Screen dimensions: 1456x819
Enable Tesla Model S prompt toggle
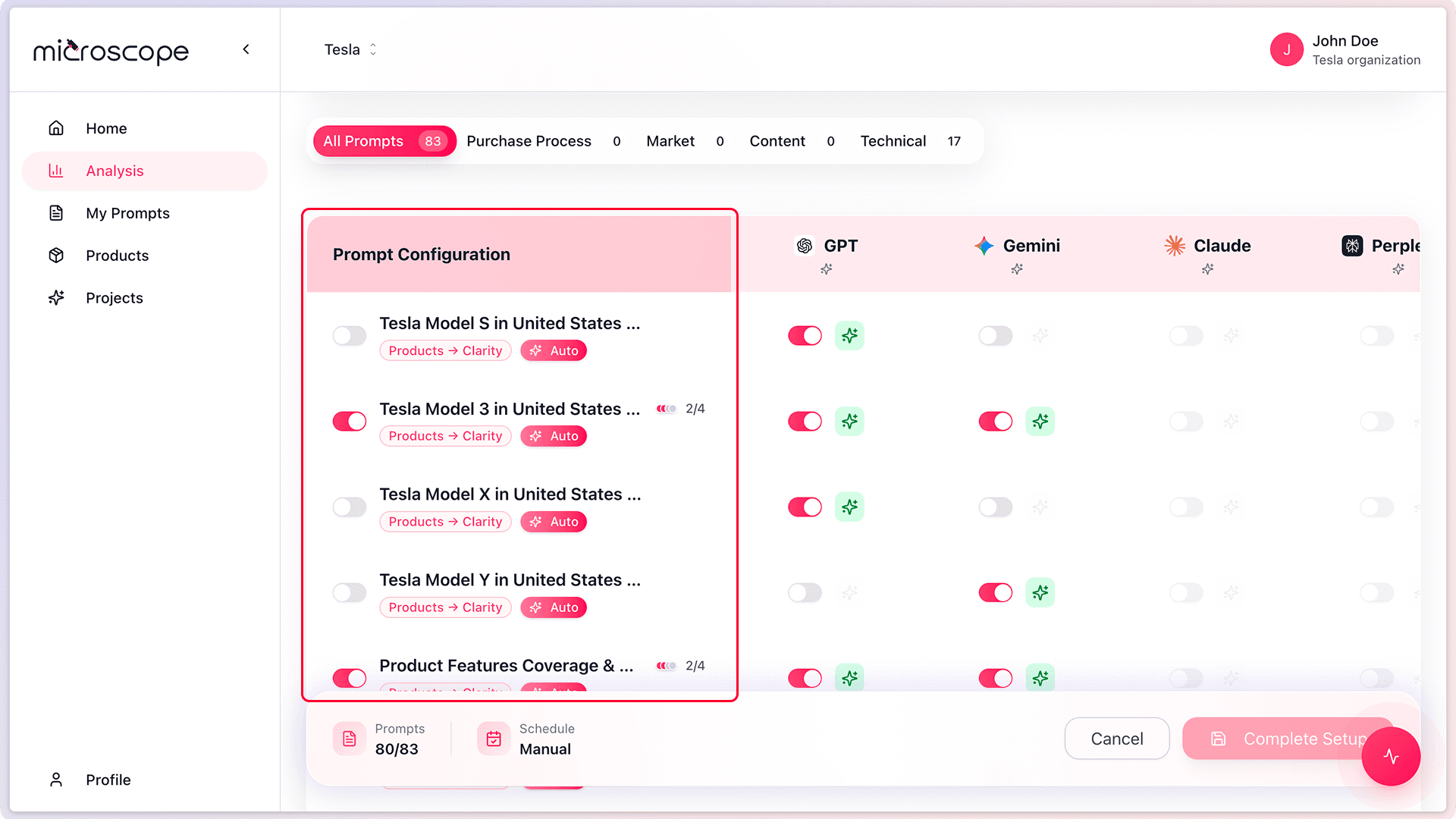(349, 335)
